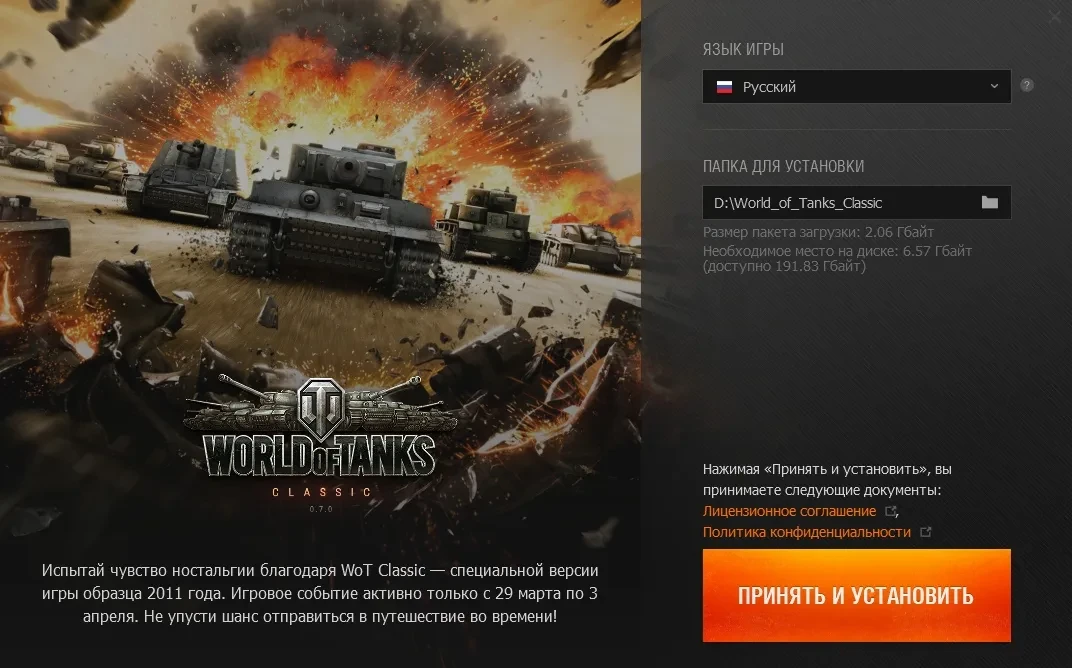Click external-link icon beside Политика конфиденциальности
1072x668 pixels.
click(926, 531)
